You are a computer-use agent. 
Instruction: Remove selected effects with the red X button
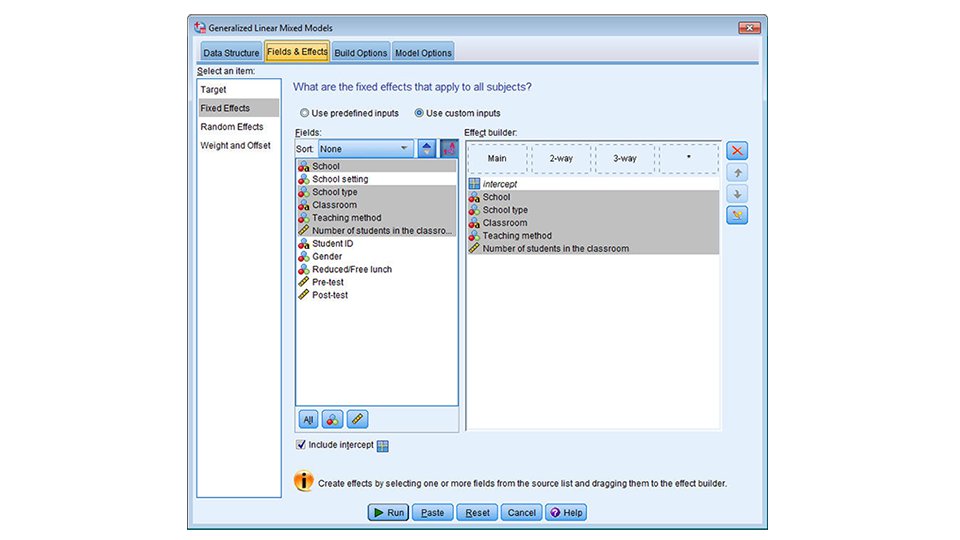click(x=737, y=151)
